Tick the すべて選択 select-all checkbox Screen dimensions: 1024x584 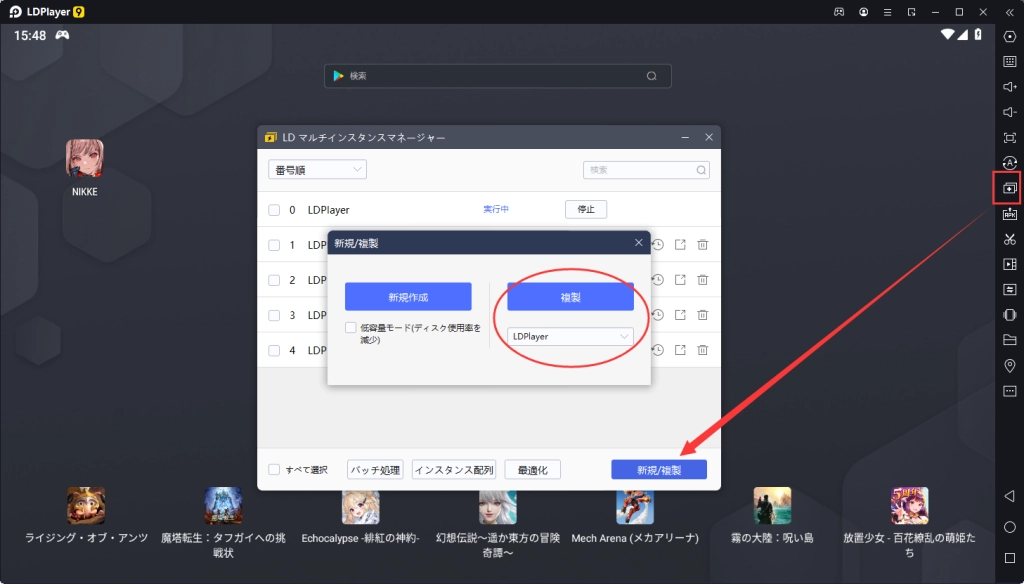pyautogui.click(x=274, y=470)
